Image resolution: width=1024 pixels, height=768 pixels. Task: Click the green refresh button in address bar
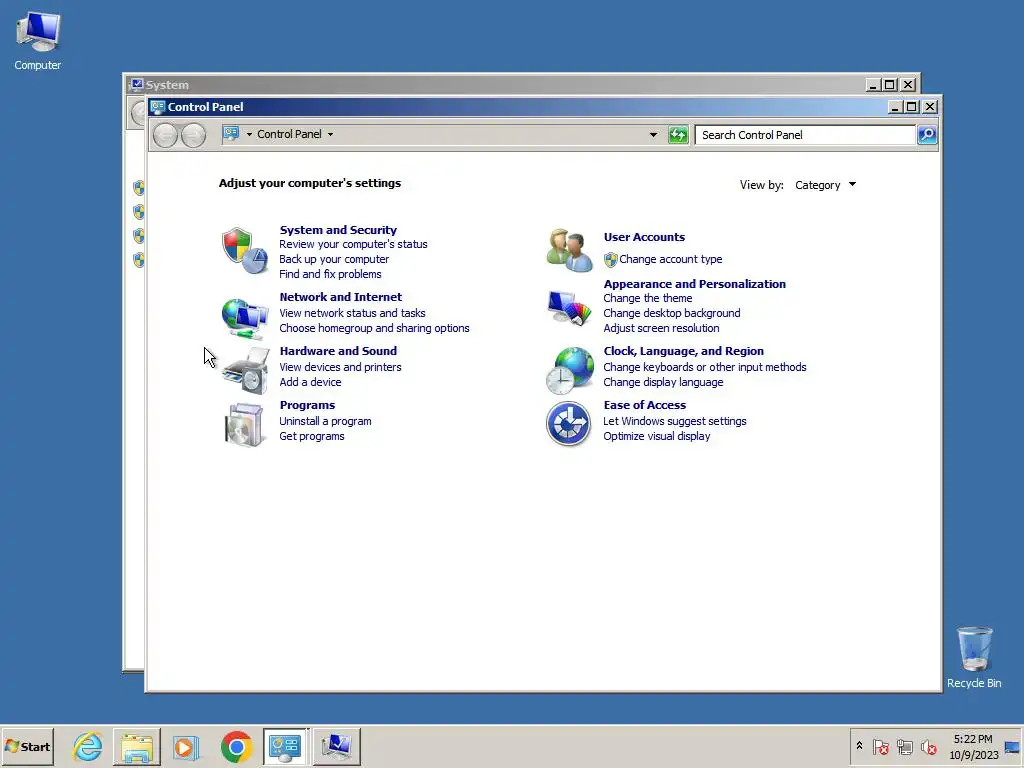678,135
